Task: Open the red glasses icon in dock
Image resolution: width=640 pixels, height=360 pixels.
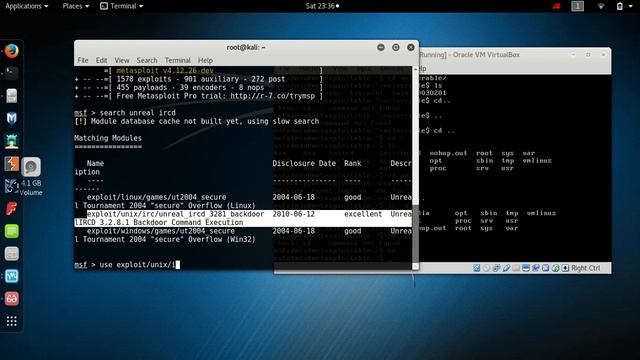Action: (11, 298)
